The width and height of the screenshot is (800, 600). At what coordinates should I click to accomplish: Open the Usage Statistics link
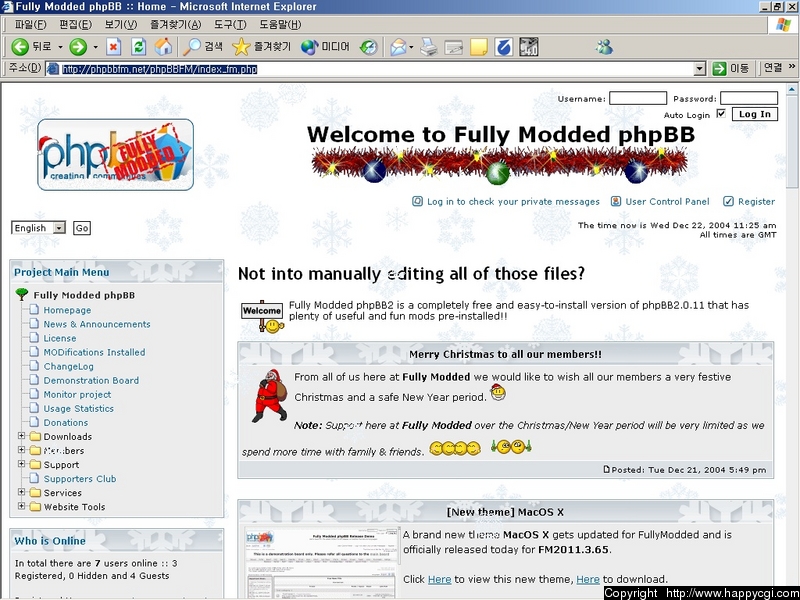coord(79,408)
